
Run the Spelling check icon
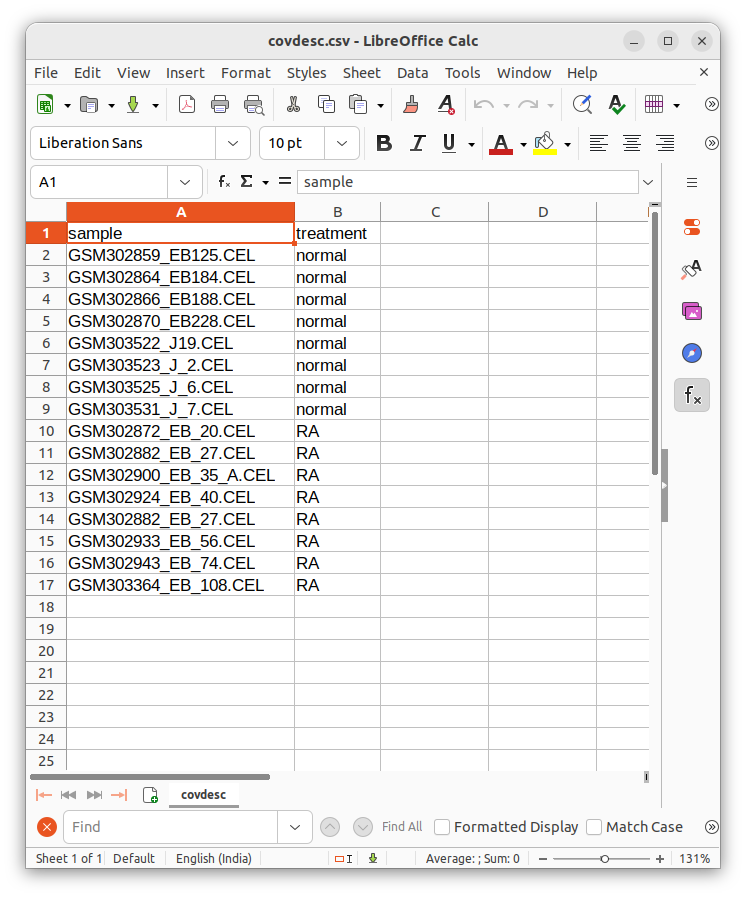tap(616, 105)
